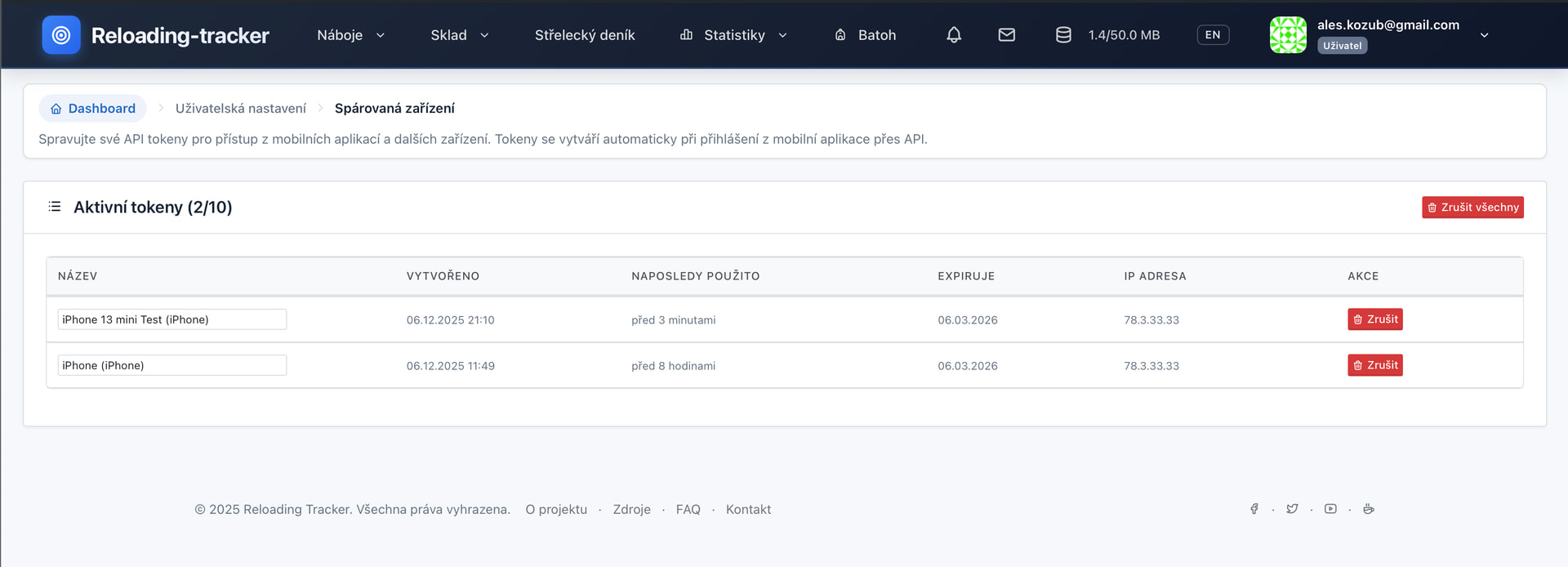This screenshot has height=567, width=1568.
Task: Revoke the iPhone 13 mini Test token
Action: (x=1374, y=319)
